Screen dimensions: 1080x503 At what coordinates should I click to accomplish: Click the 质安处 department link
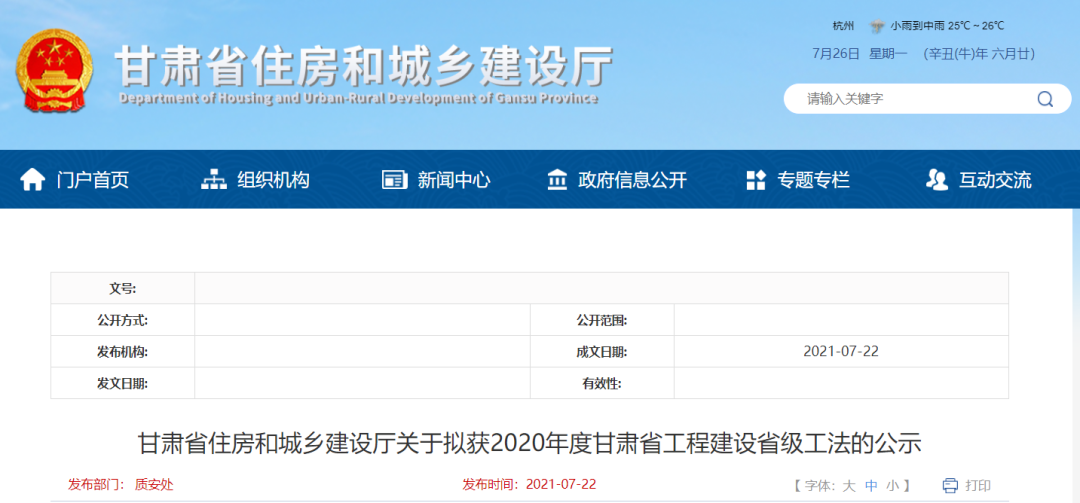coord(154,484)
